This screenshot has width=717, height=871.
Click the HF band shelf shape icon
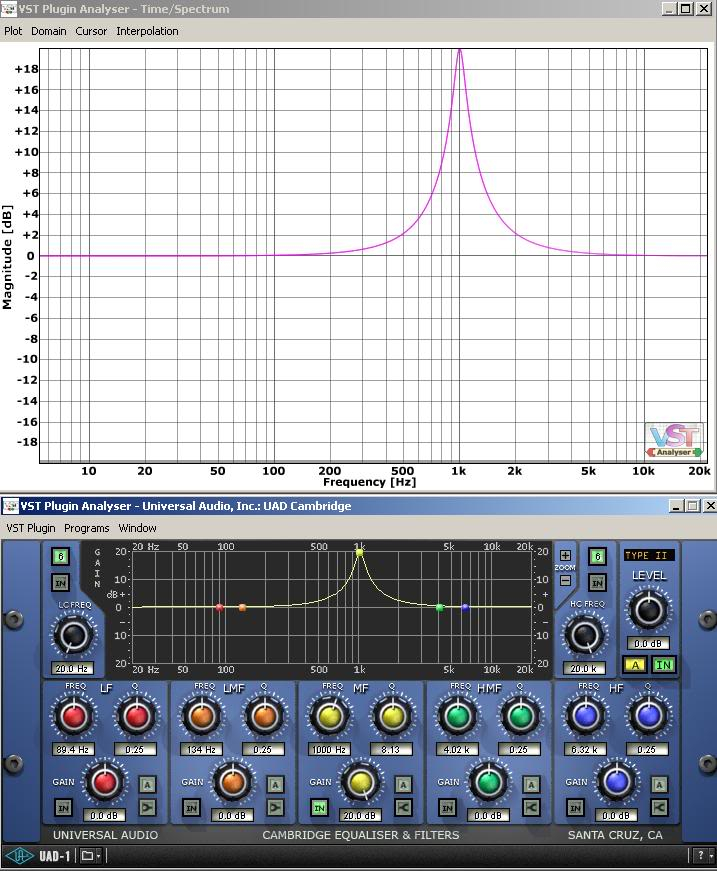coord(660,807)
